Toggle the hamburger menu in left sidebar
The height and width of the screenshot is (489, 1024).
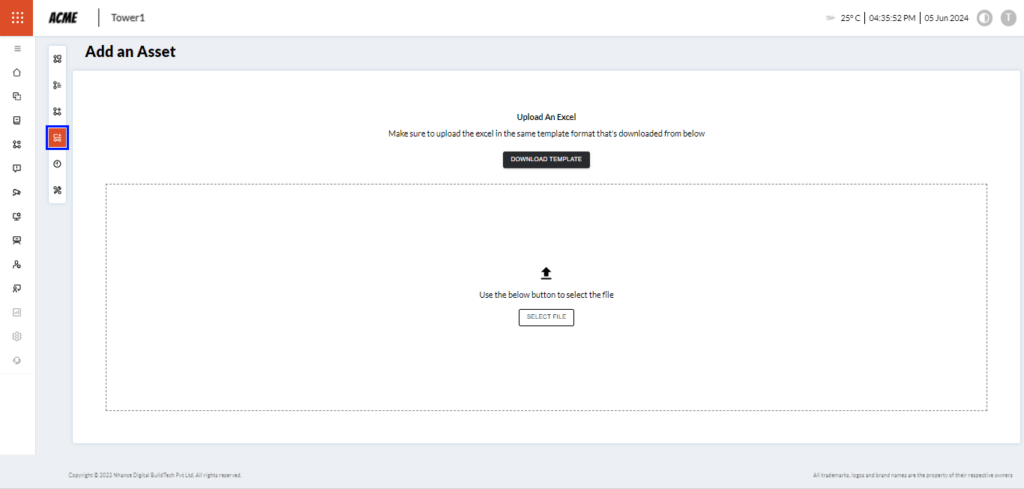coord(17,48)
